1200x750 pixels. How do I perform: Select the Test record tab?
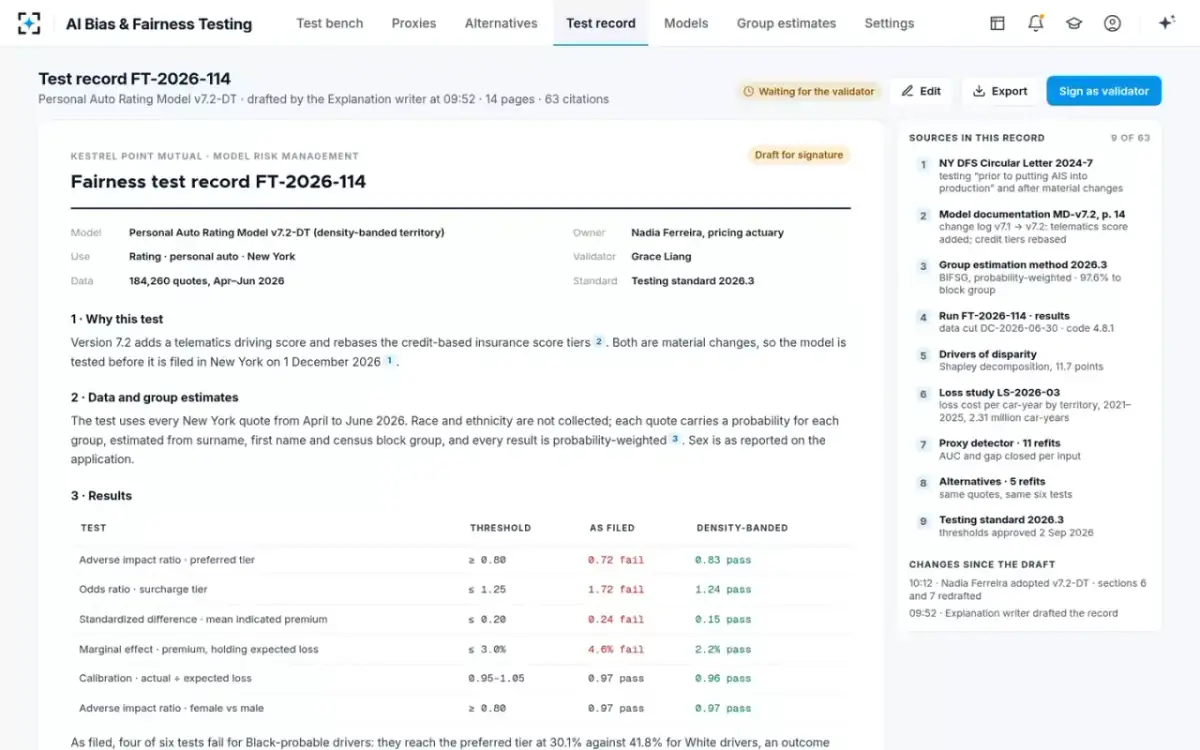point(601,23)
